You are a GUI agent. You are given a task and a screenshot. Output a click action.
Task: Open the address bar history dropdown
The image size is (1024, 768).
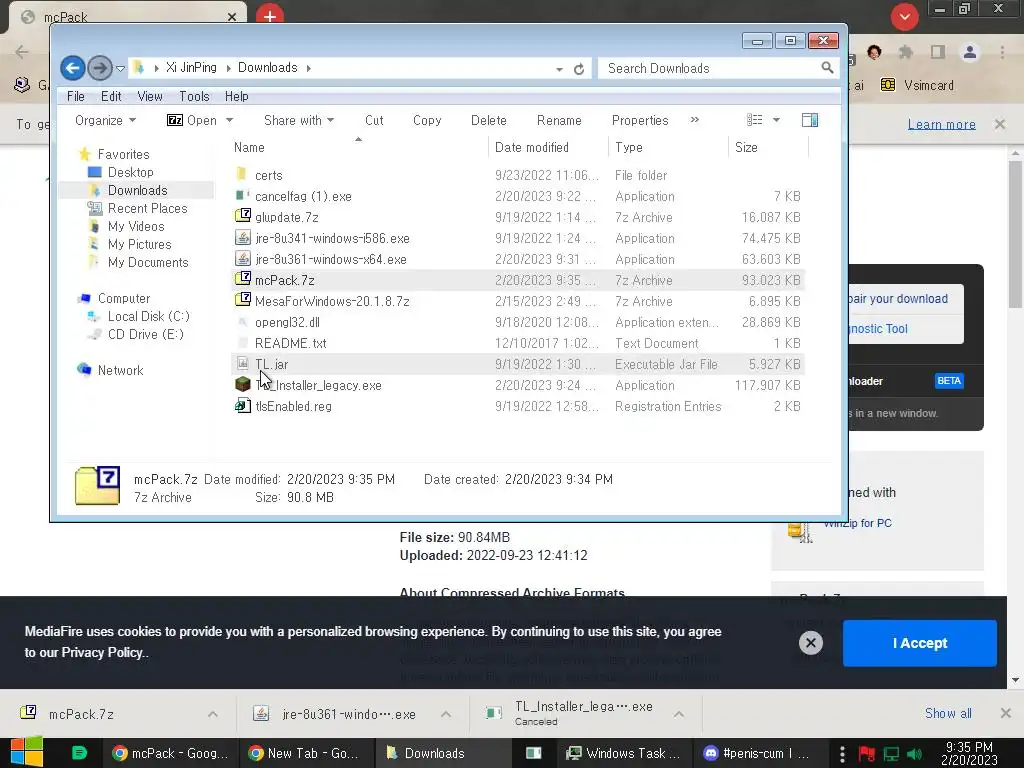[560, 69]
